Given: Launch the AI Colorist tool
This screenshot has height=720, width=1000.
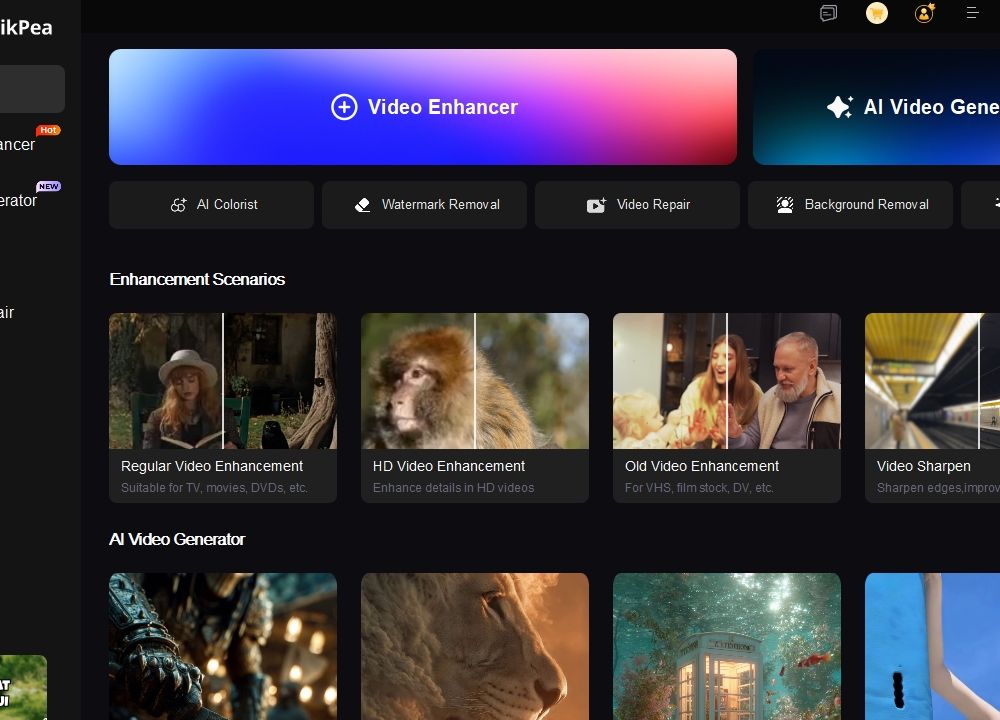Looking at the screenshot, I should (211, 205).
